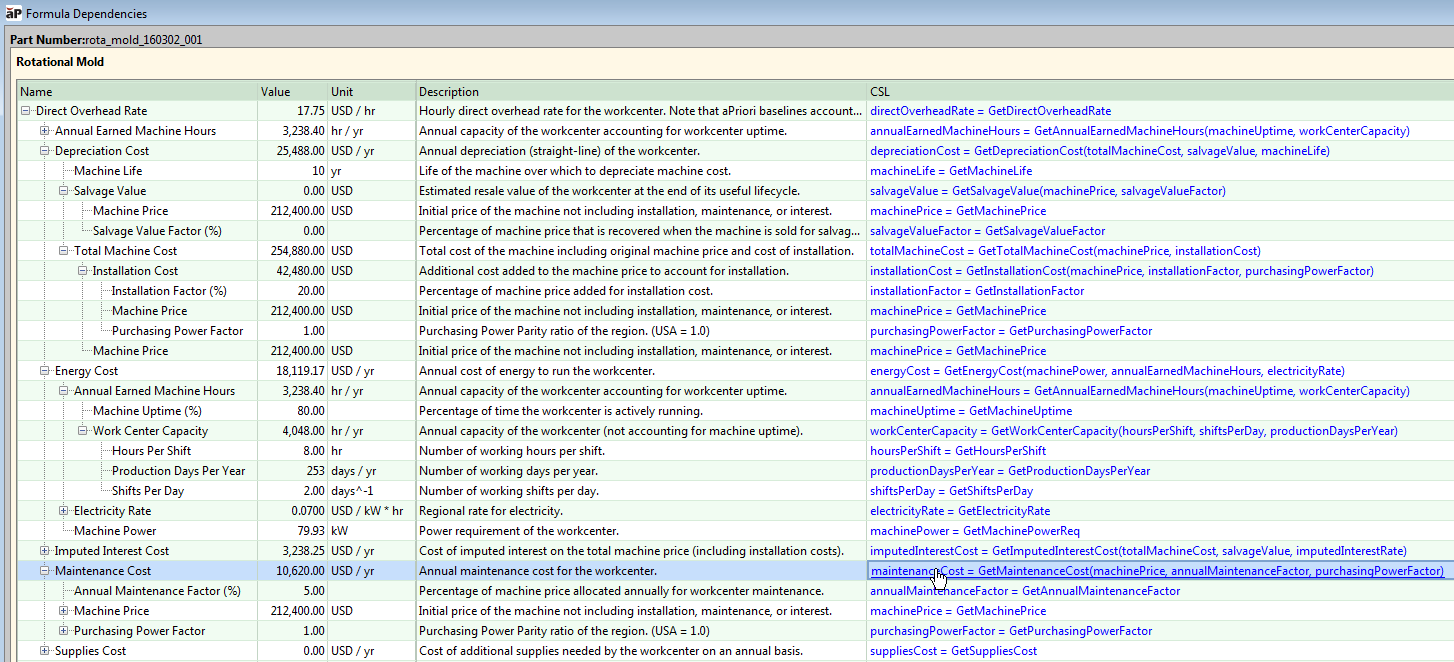The image size is (1454, 662).
Task: Click the Part Number rota_mold_160302_001 label
Action: coord(108,40)
